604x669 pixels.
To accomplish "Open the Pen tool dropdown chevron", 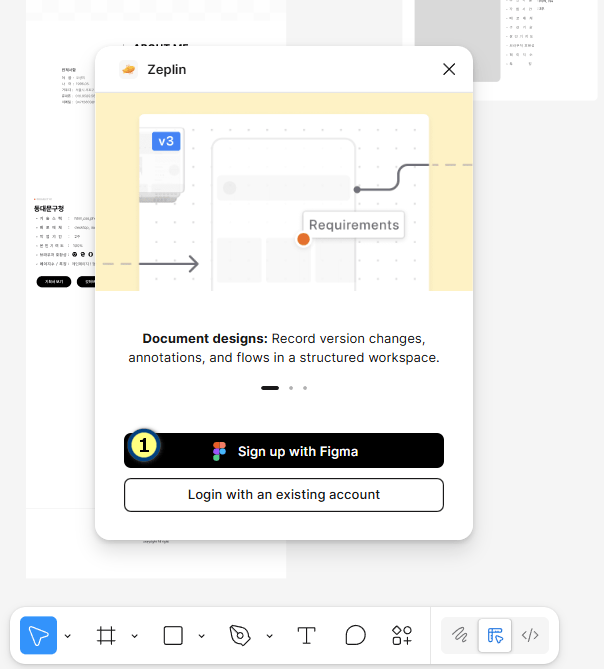I will point(269,636).
